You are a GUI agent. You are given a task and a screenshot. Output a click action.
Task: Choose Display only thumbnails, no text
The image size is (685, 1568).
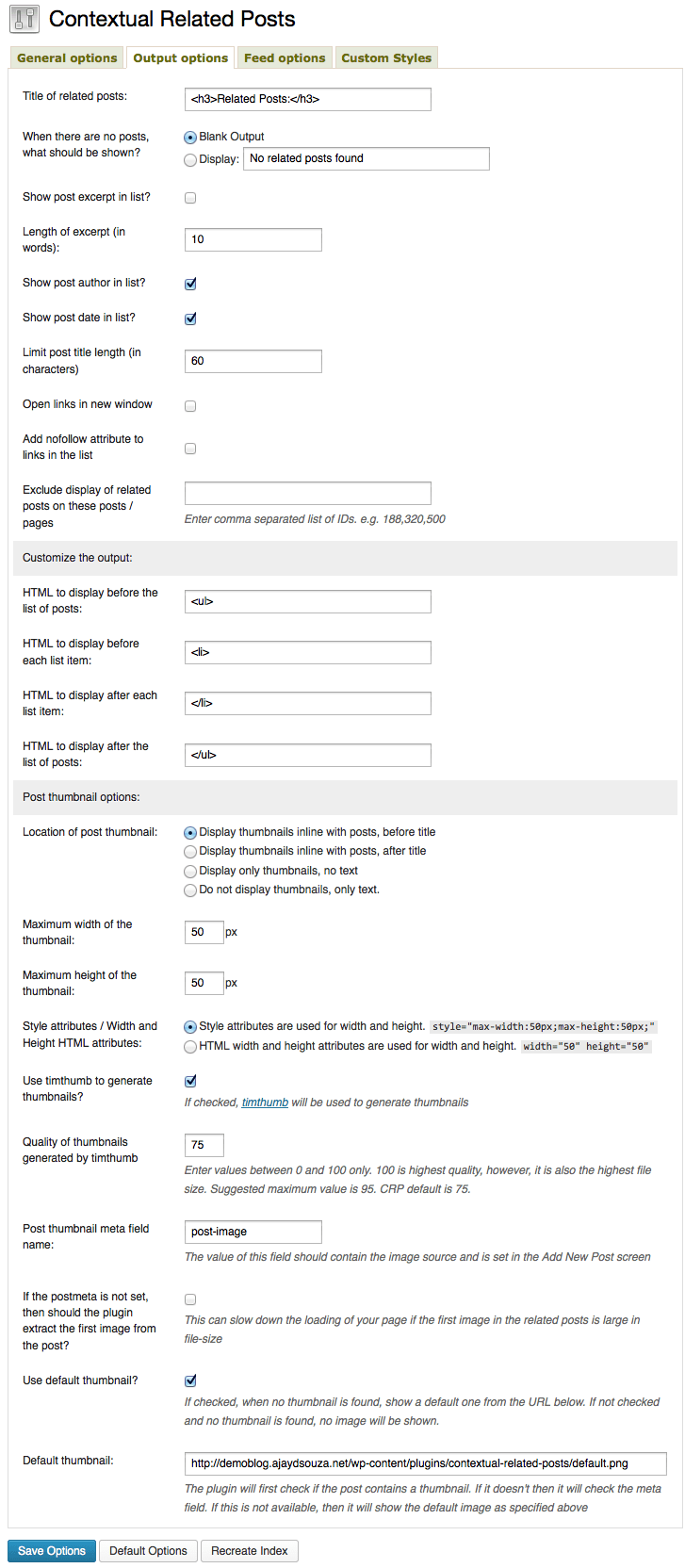[190, 872]
